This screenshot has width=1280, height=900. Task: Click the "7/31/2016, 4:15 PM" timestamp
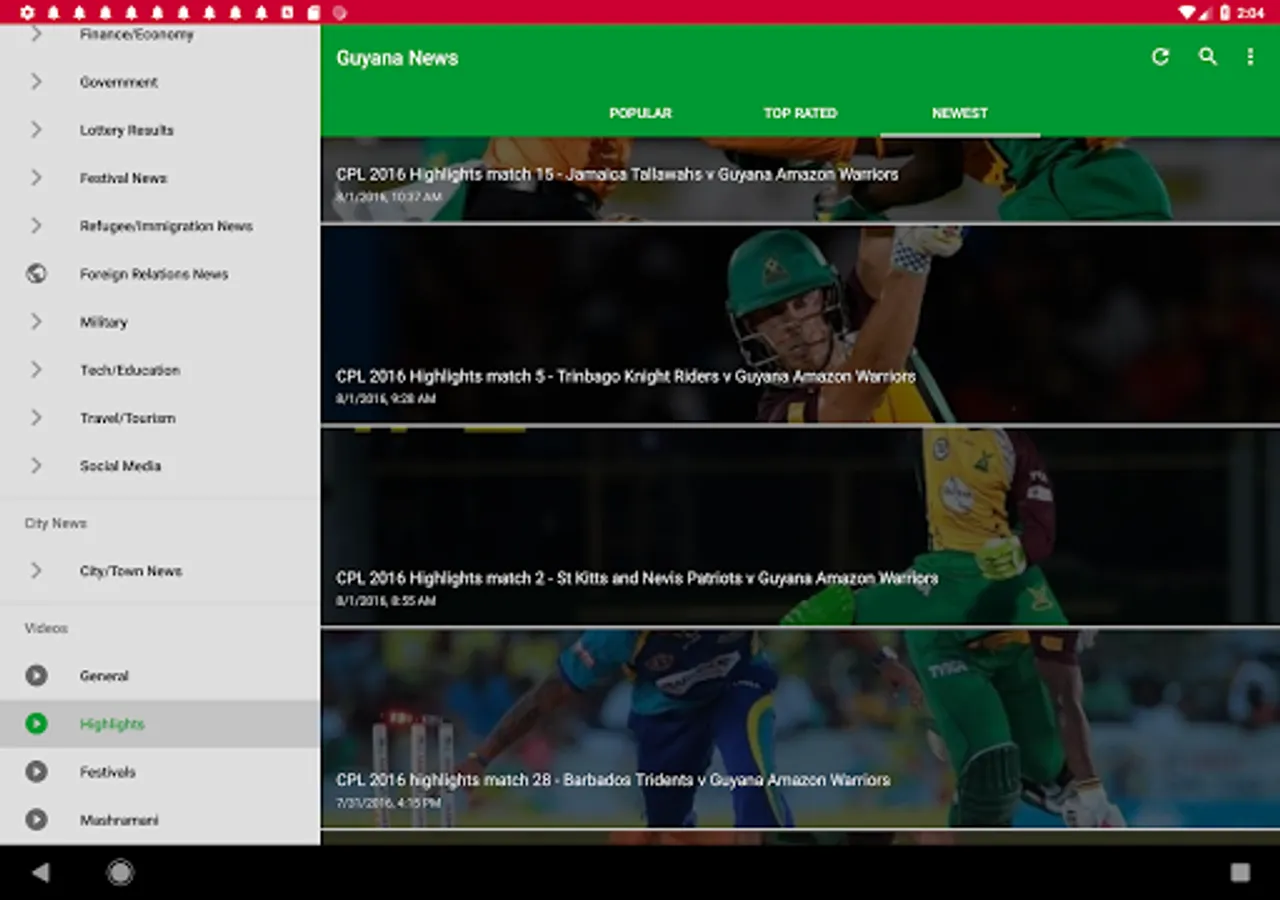coord(389,802)
